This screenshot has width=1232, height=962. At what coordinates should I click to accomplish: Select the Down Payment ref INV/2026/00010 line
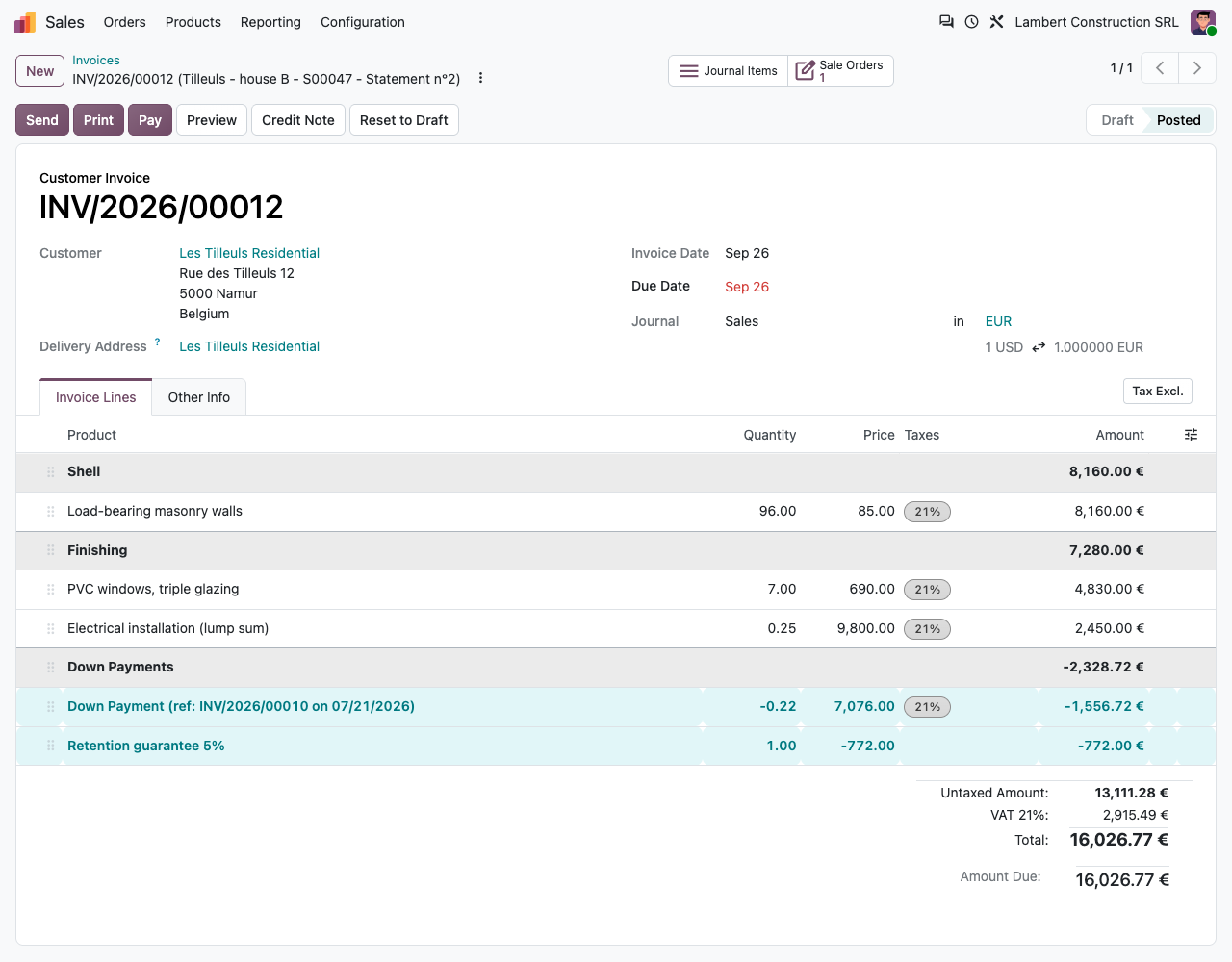point(616,707)
